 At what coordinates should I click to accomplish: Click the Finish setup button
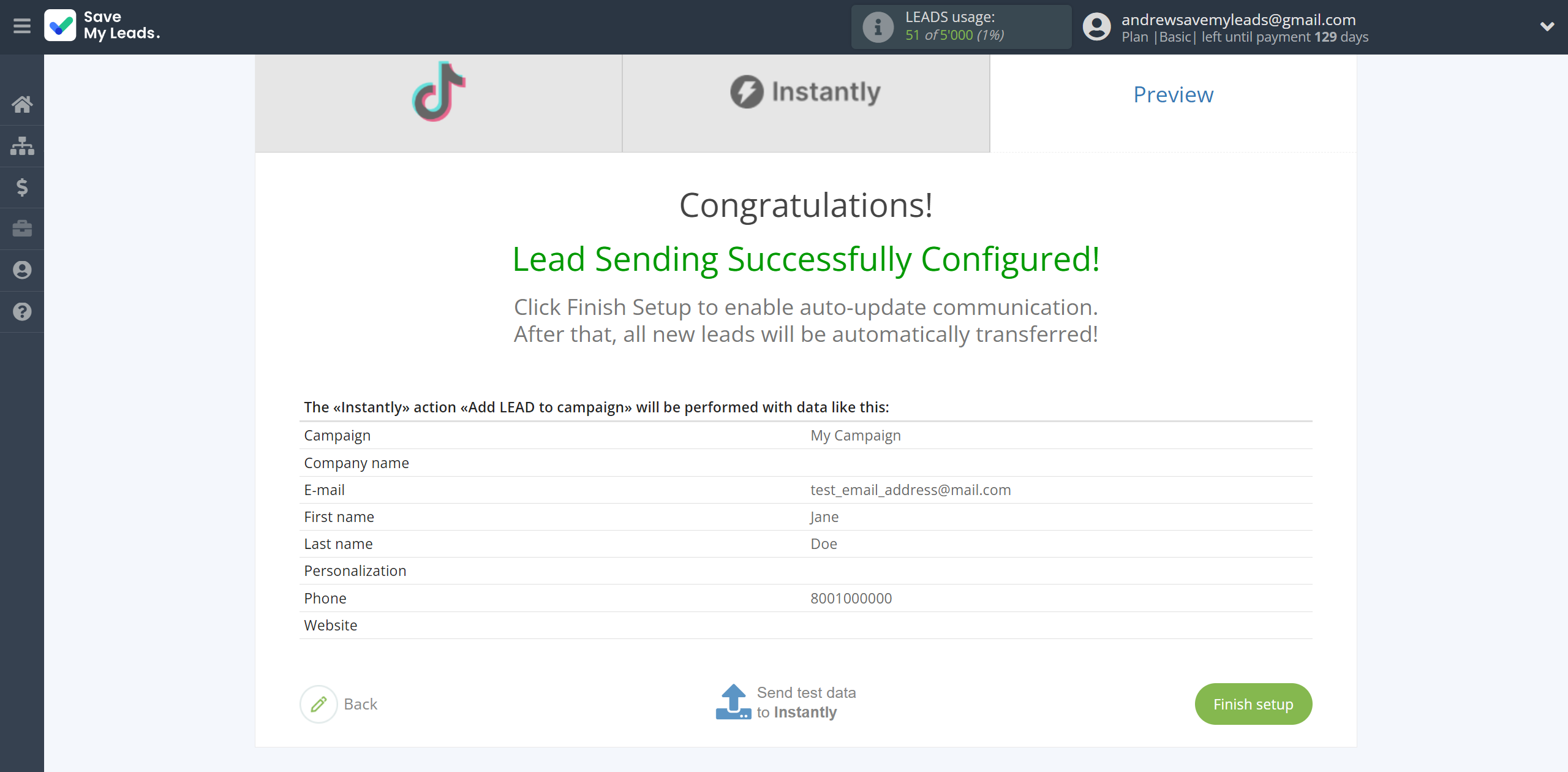tap(1253, 704)
